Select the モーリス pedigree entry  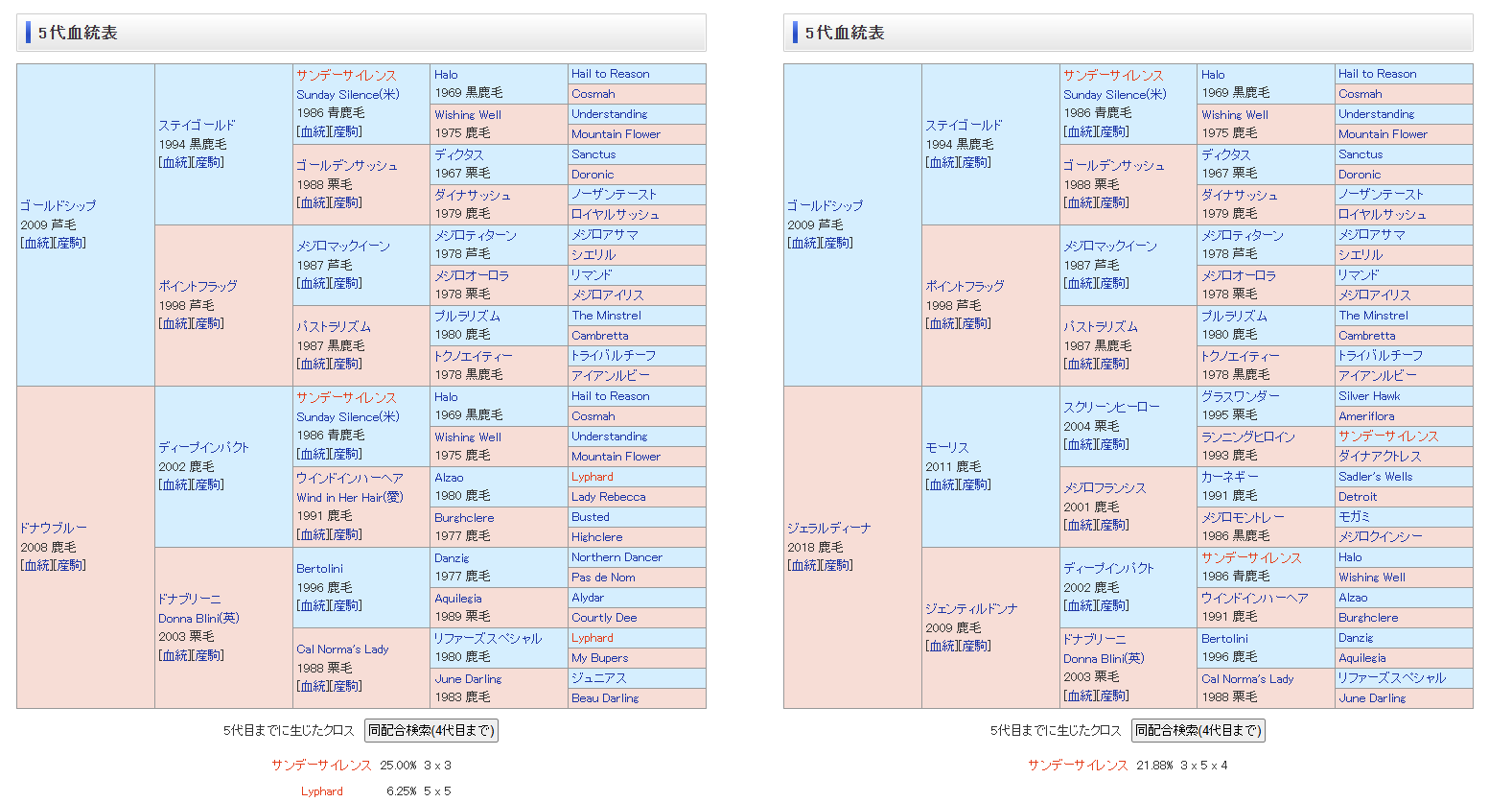click(x=946, y=447)
